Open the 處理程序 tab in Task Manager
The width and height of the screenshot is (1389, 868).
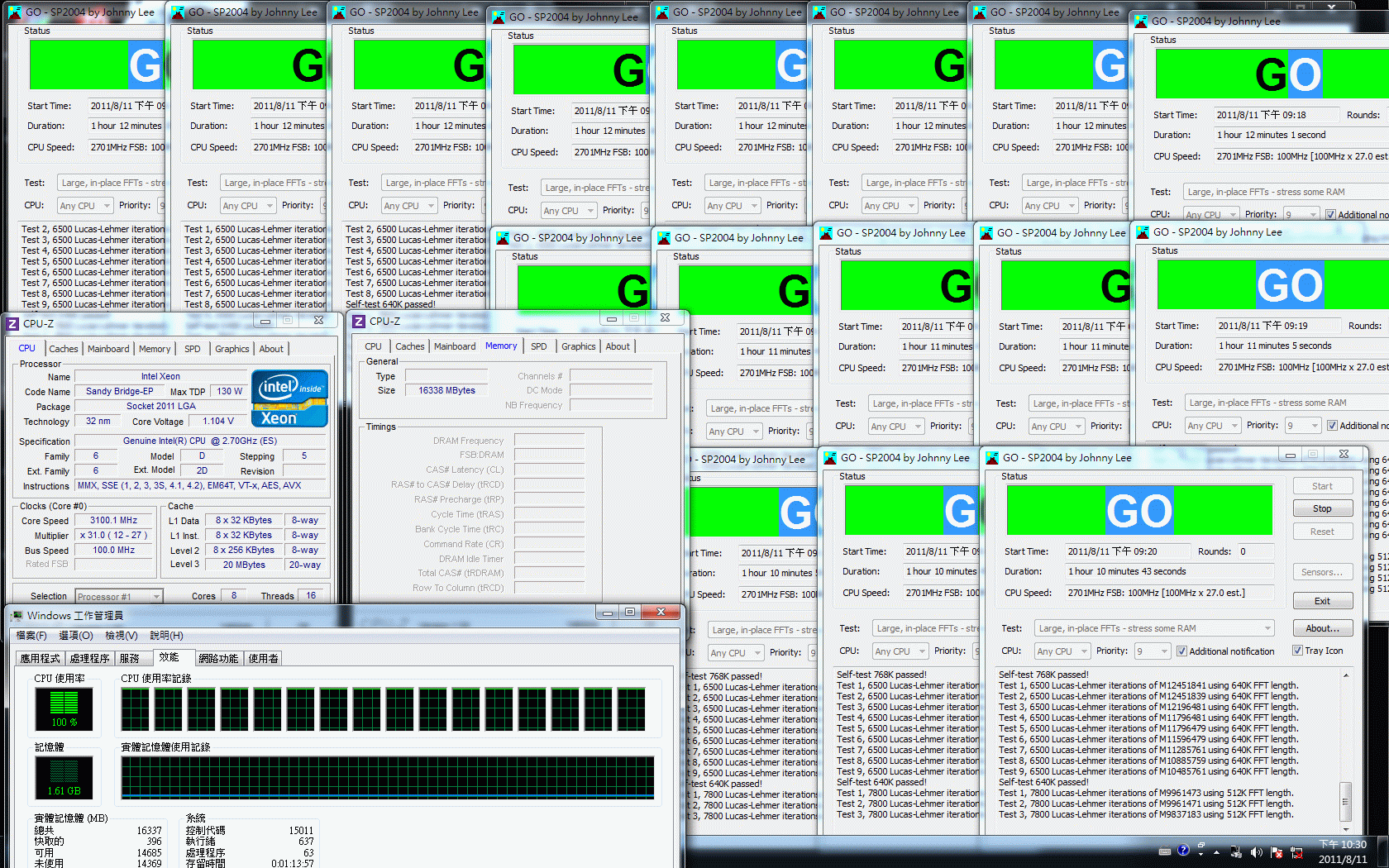click(x=89, y=659)
